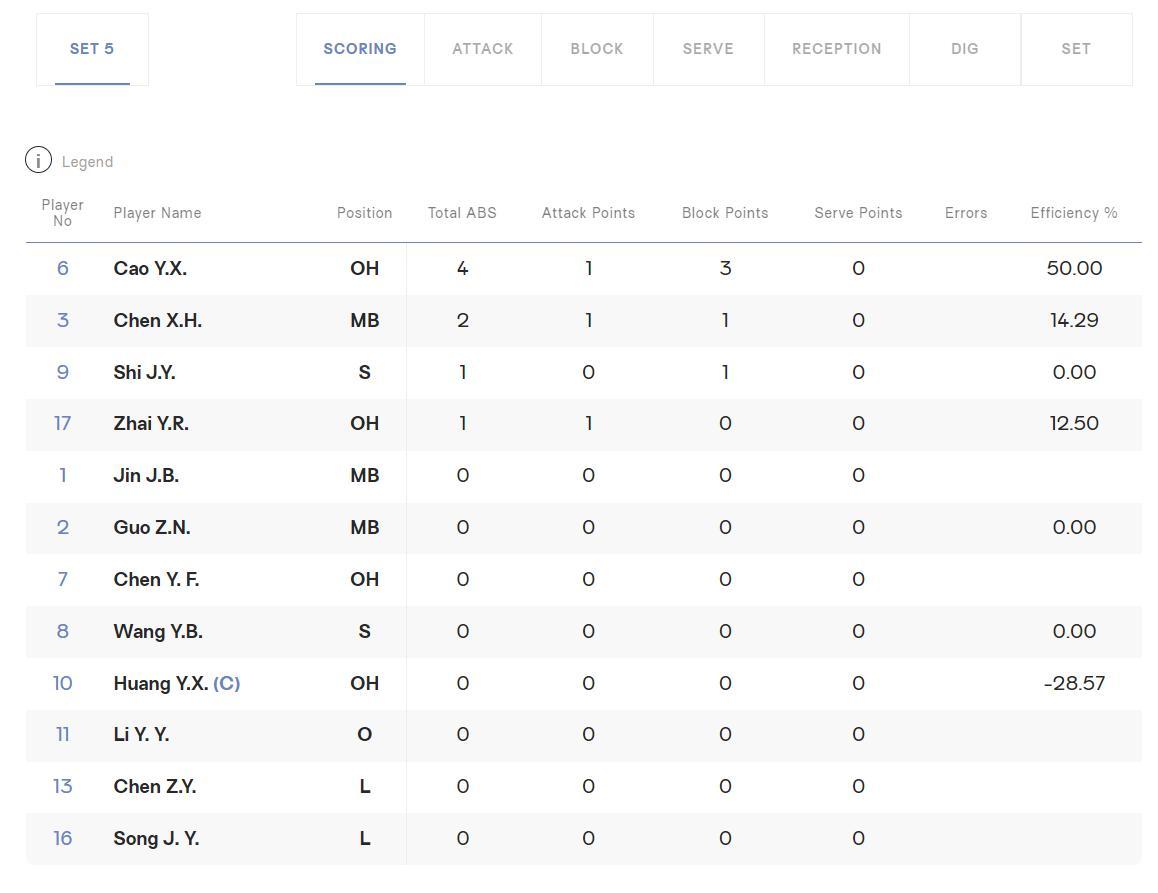Open the RECEPTION tab

(836, 49)
